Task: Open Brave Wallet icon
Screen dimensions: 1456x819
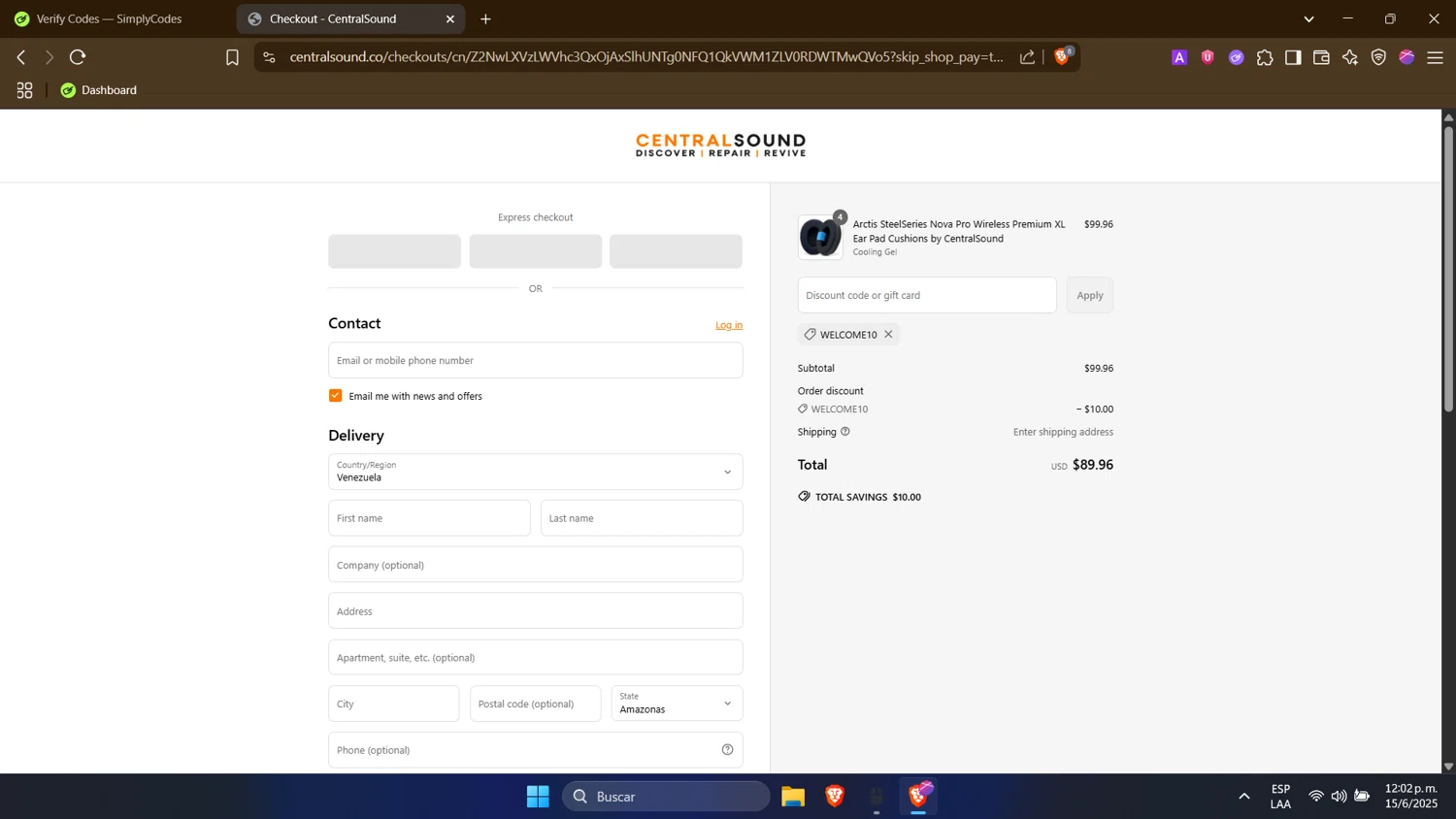Action: (1321, 57)
